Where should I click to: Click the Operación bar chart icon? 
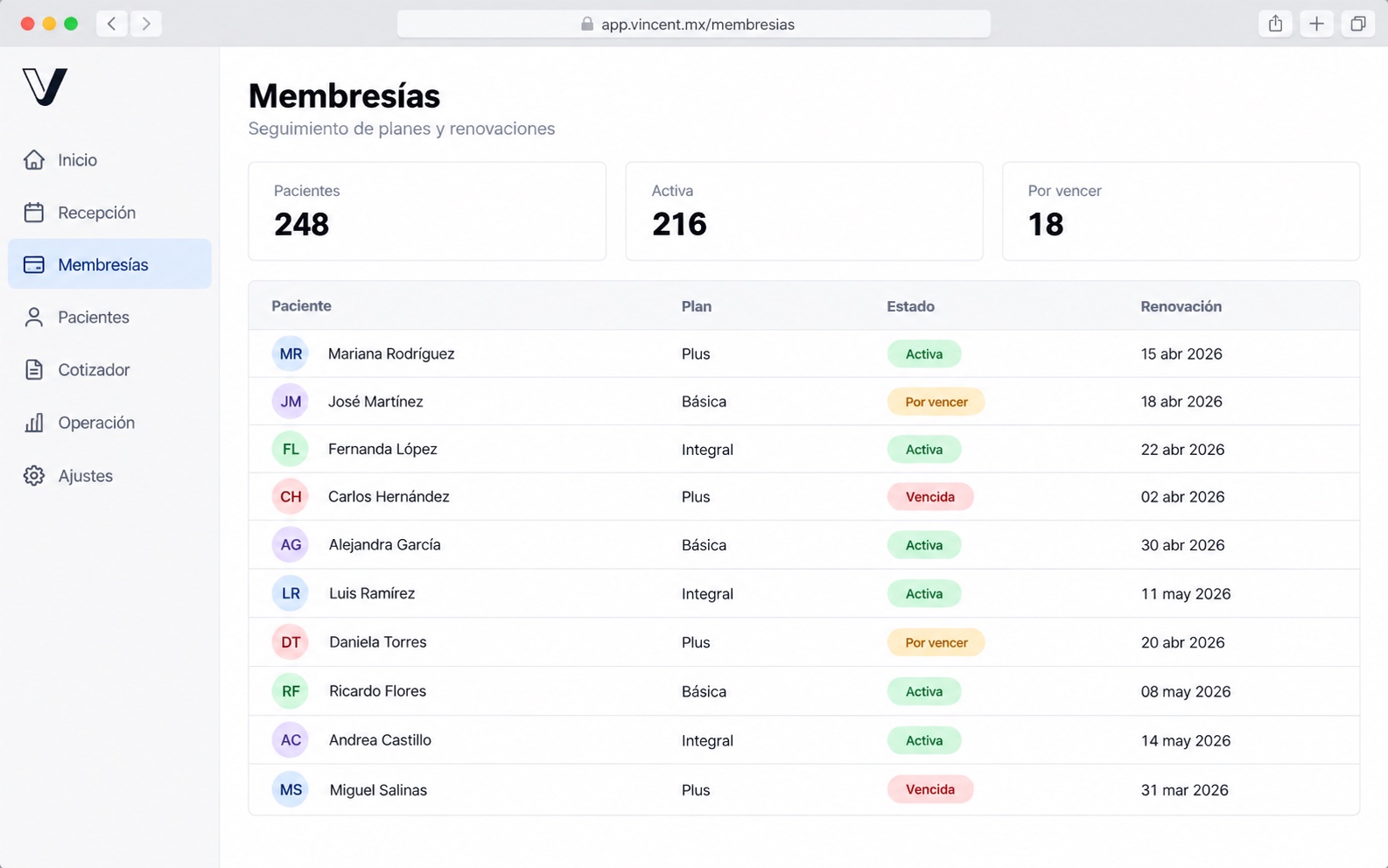tap(34, 423)
